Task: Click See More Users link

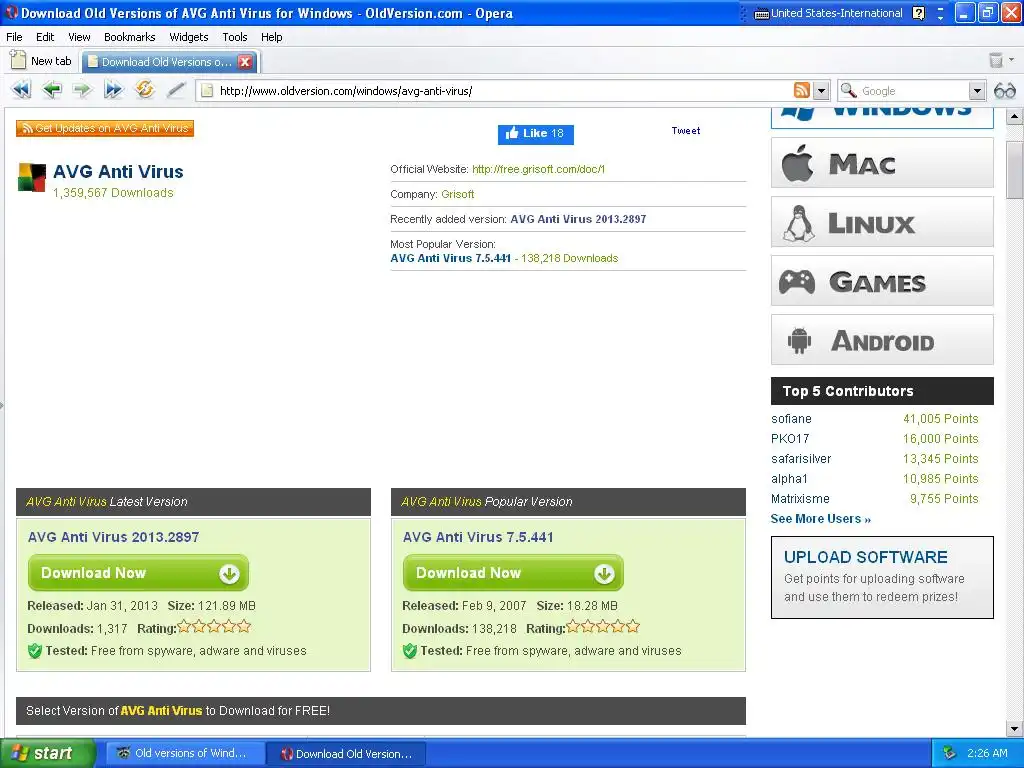Action: pyautogui.click(x=820, y=519)
